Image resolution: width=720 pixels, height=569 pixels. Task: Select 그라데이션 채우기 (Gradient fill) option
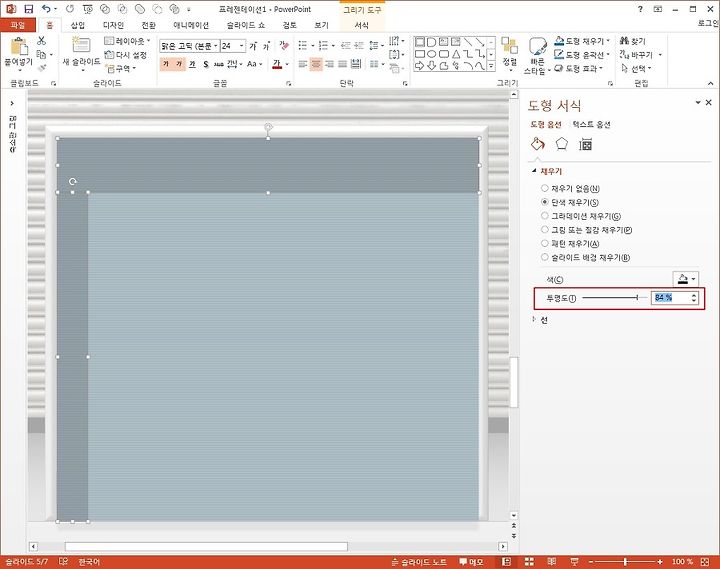581,216
